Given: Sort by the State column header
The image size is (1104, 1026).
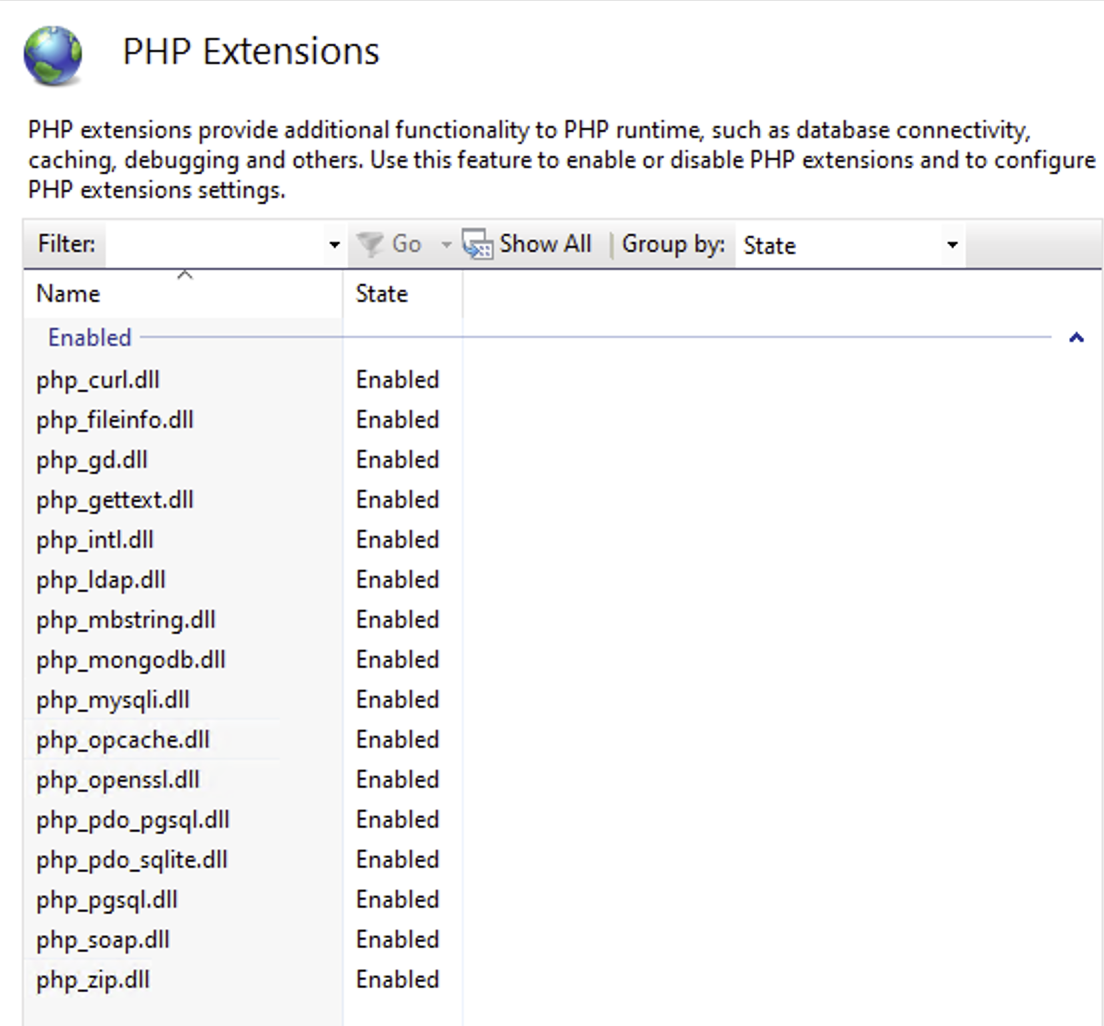Looking at the screenshot, I should (x=383, y=293).
